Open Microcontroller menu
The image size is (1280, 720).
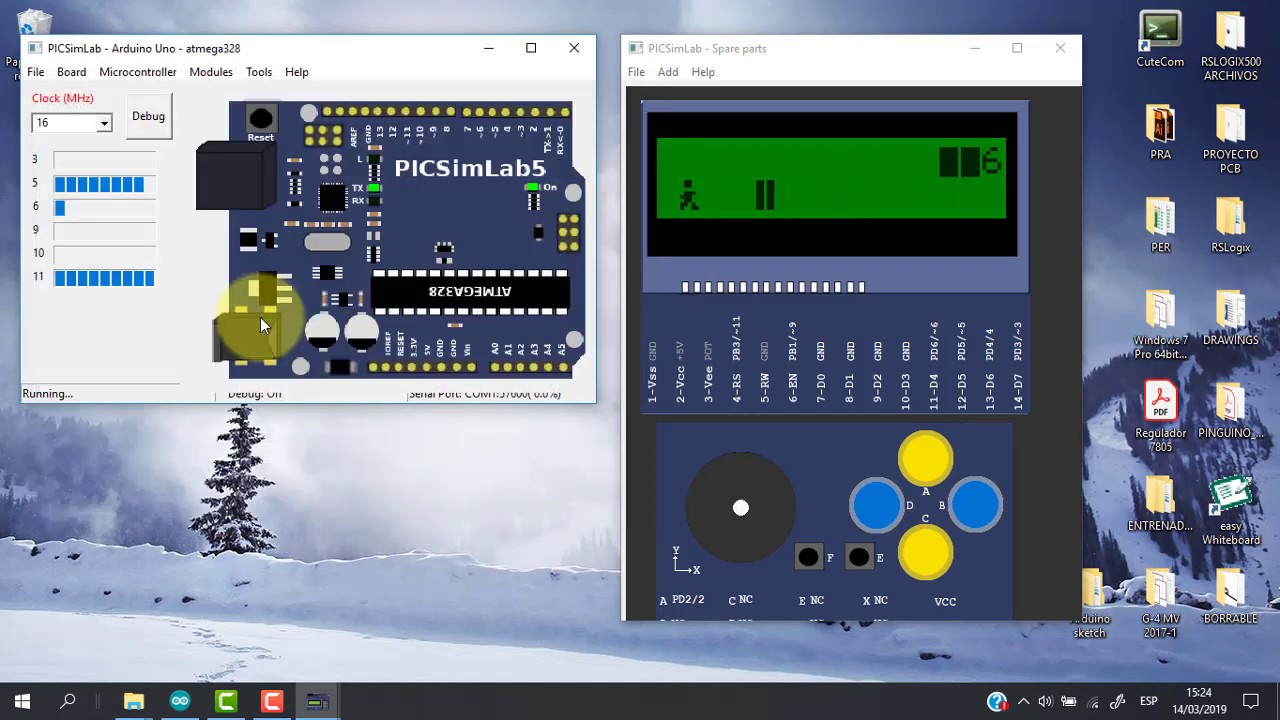[x=138, y=72]
